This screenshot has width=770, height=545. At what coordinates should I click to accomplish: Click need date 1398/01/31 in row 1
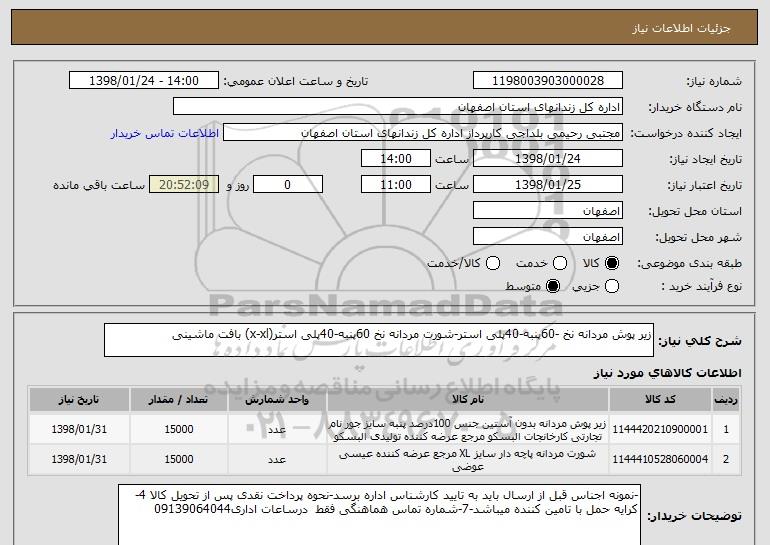click(79, 430)
